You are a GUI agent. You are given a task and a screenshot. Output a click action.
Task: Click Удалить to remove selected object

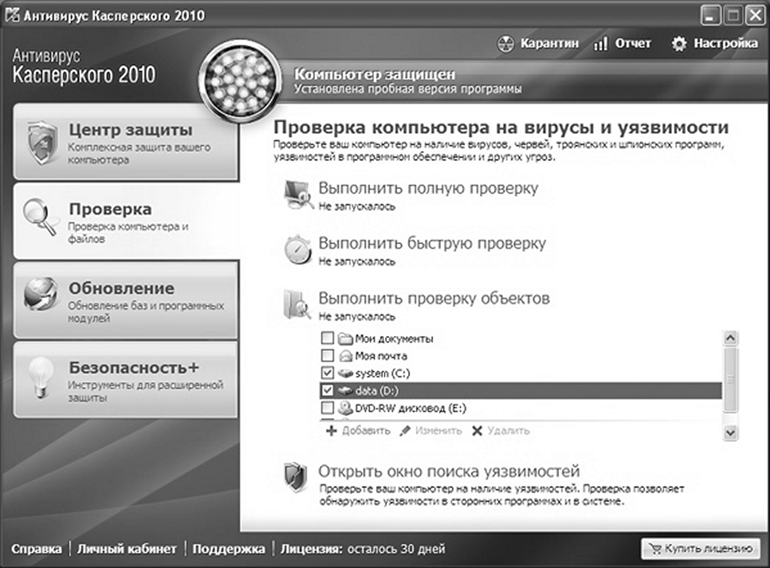click(500, 431)
